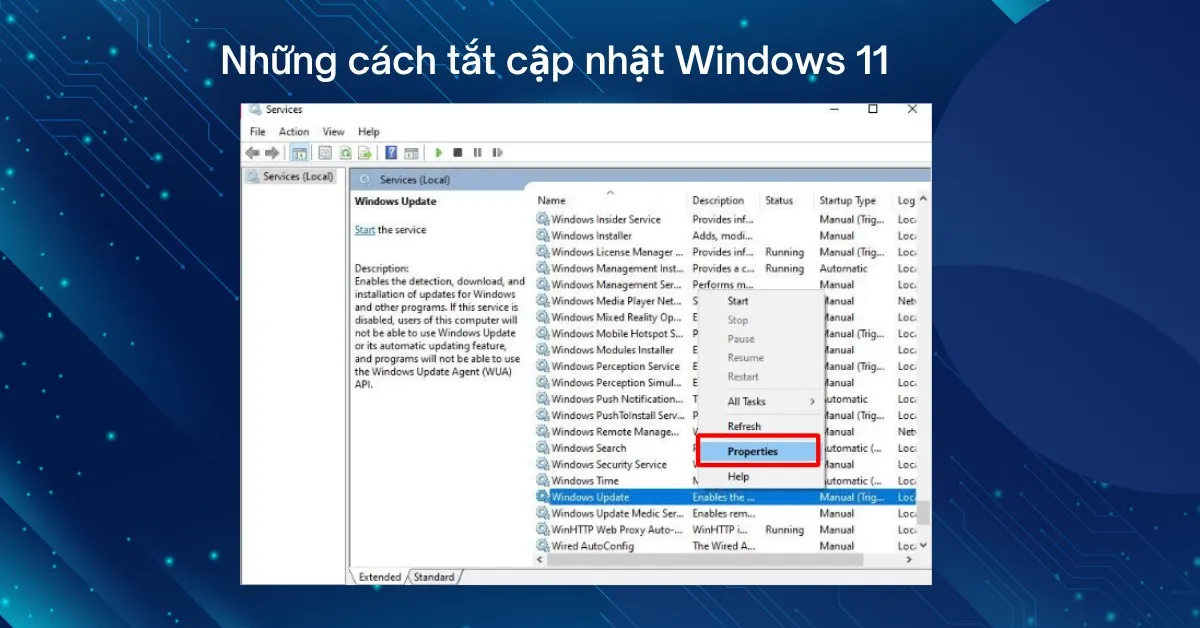
Task: Click the gear icon beside Windows Modules Installer
Action: [x=543, y=350]
